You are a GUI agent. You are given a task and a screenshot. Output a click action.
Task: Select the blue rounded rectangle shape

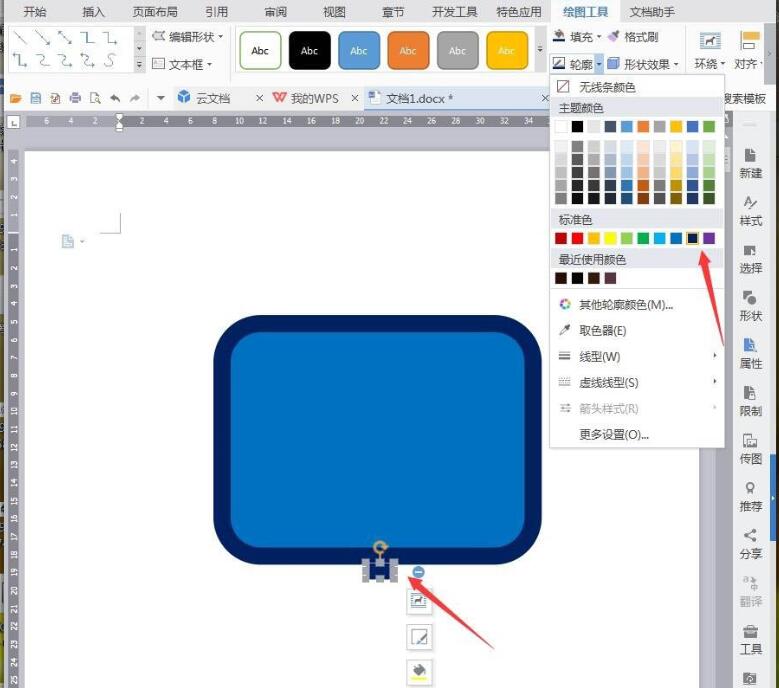tap(378, 440)
